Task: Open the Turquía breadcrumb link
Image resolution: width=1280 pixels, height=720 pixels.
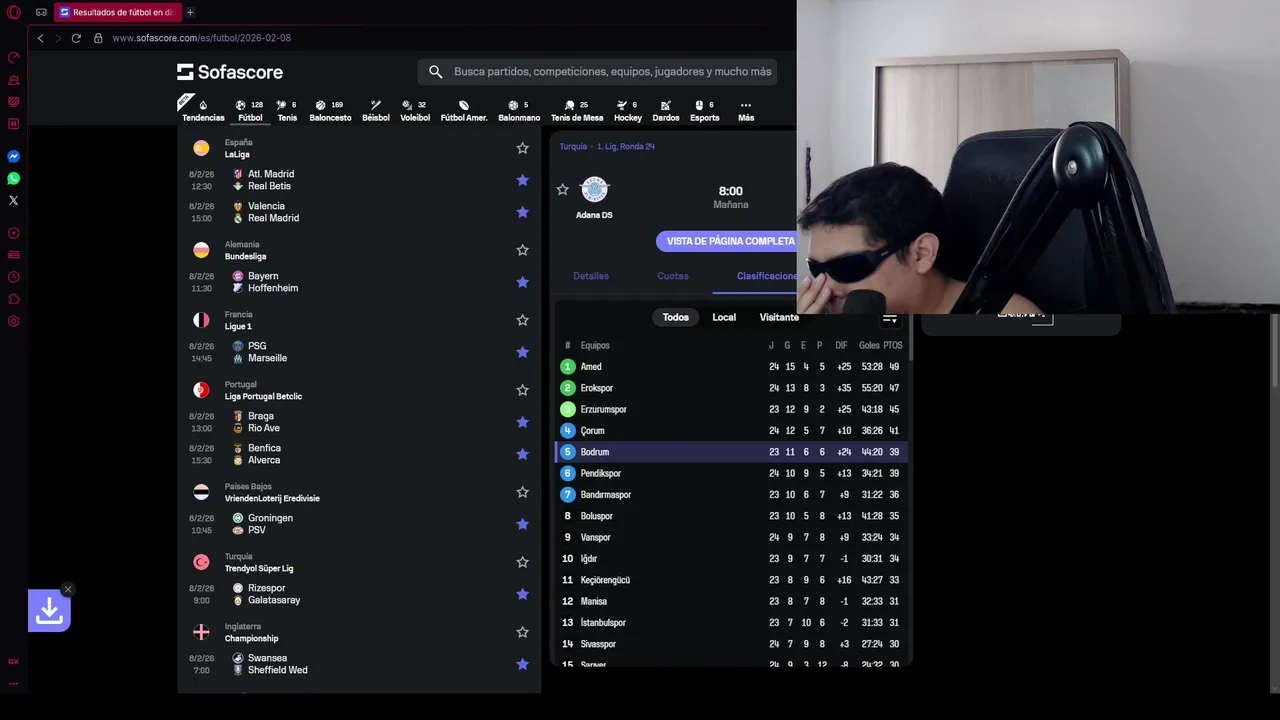Action: tap(573, 146)
